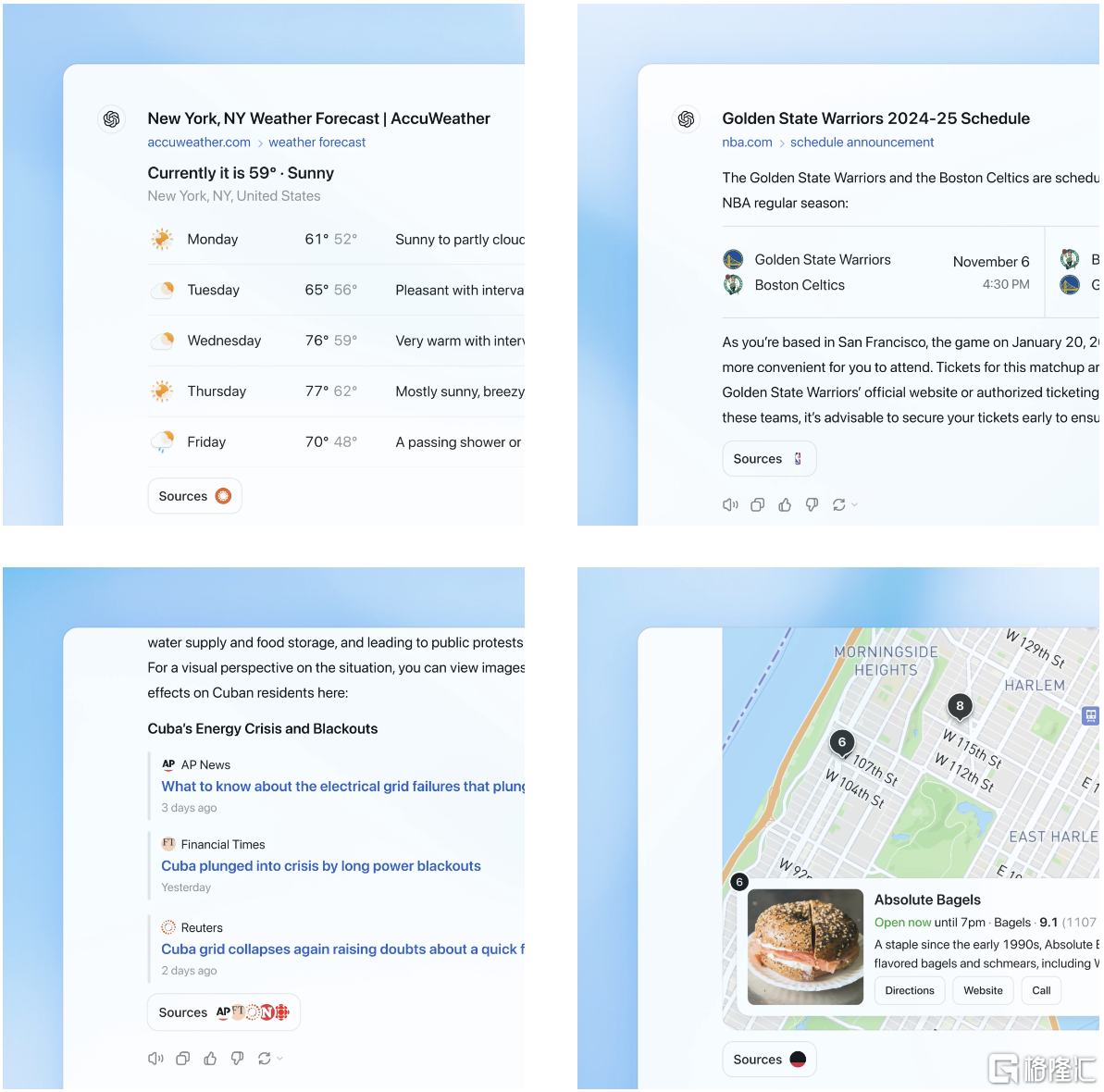Viewport: 1104px width, 1092px height.
Task: Open weather forecast breadcrumb link
Action: [316, 143]
